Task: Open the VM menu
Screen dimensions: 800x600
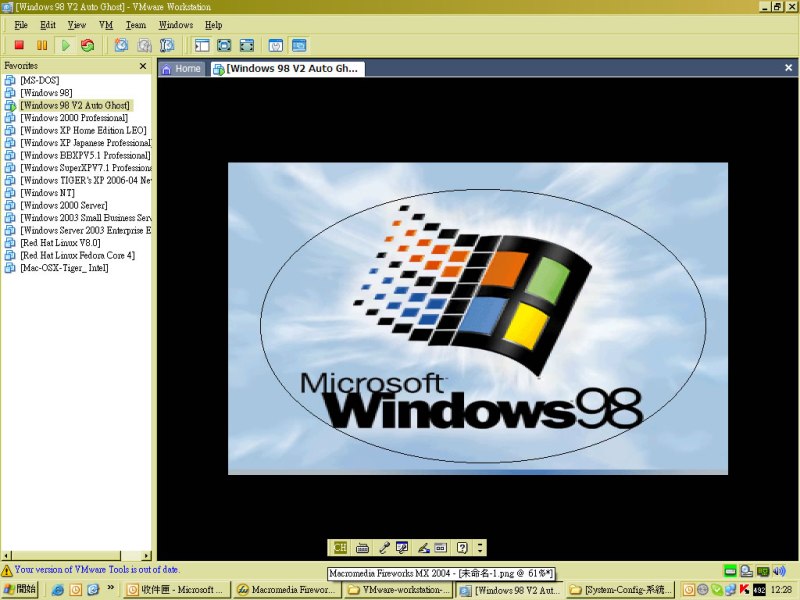Action: pos(106,25)
